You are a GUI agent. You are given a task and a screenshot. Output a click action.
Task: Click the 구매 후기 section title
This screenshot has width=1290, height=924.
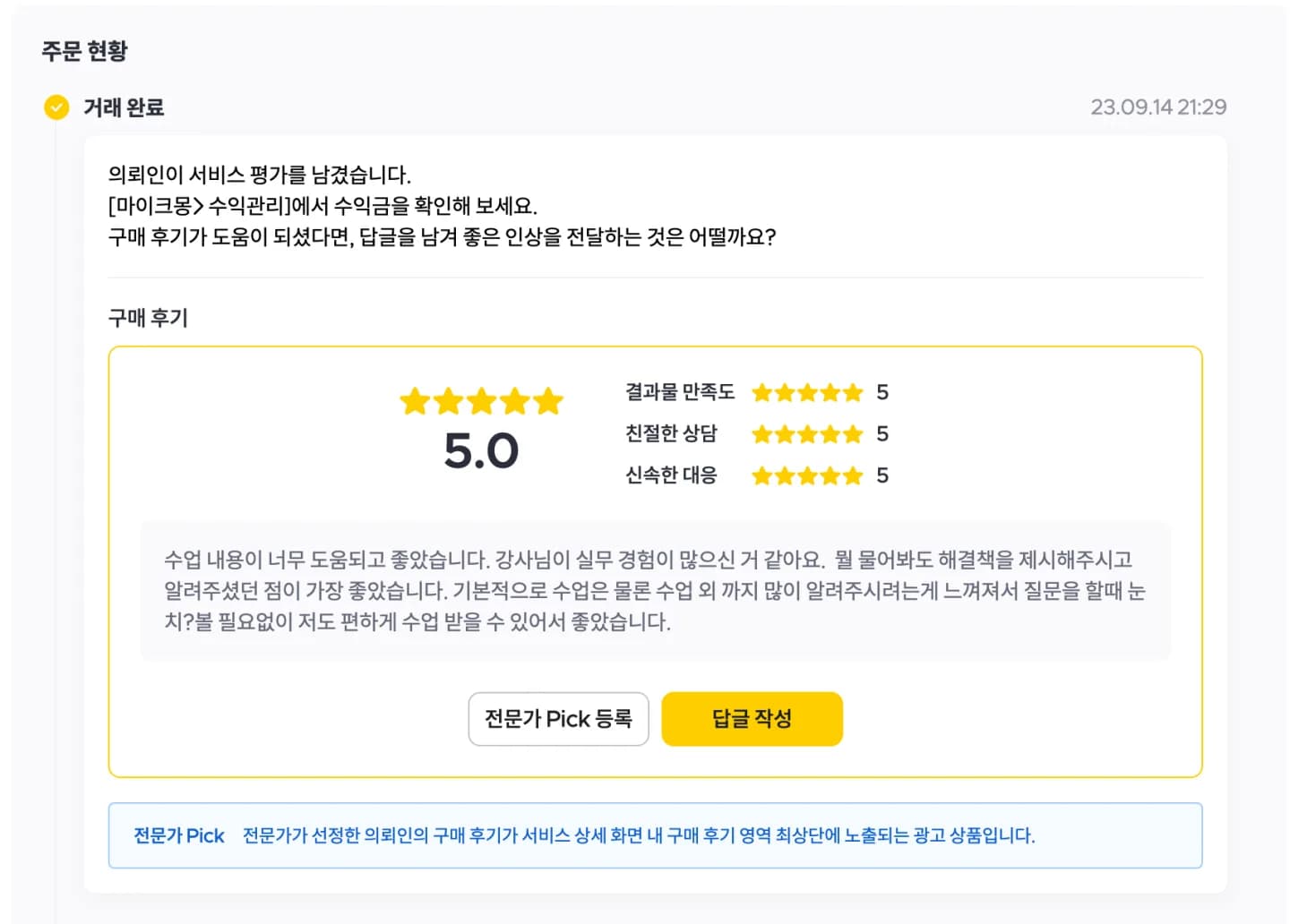point(148,318)
